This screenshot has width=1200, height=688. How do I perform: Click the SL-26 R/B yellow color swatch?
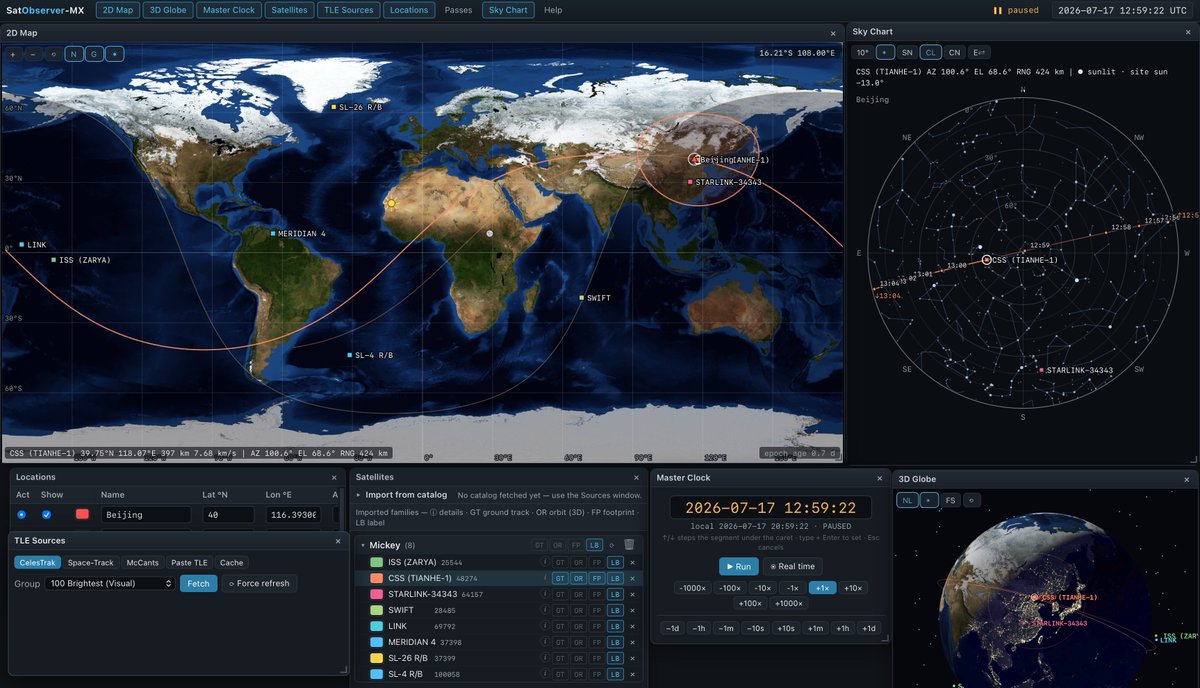coord(376,658)
